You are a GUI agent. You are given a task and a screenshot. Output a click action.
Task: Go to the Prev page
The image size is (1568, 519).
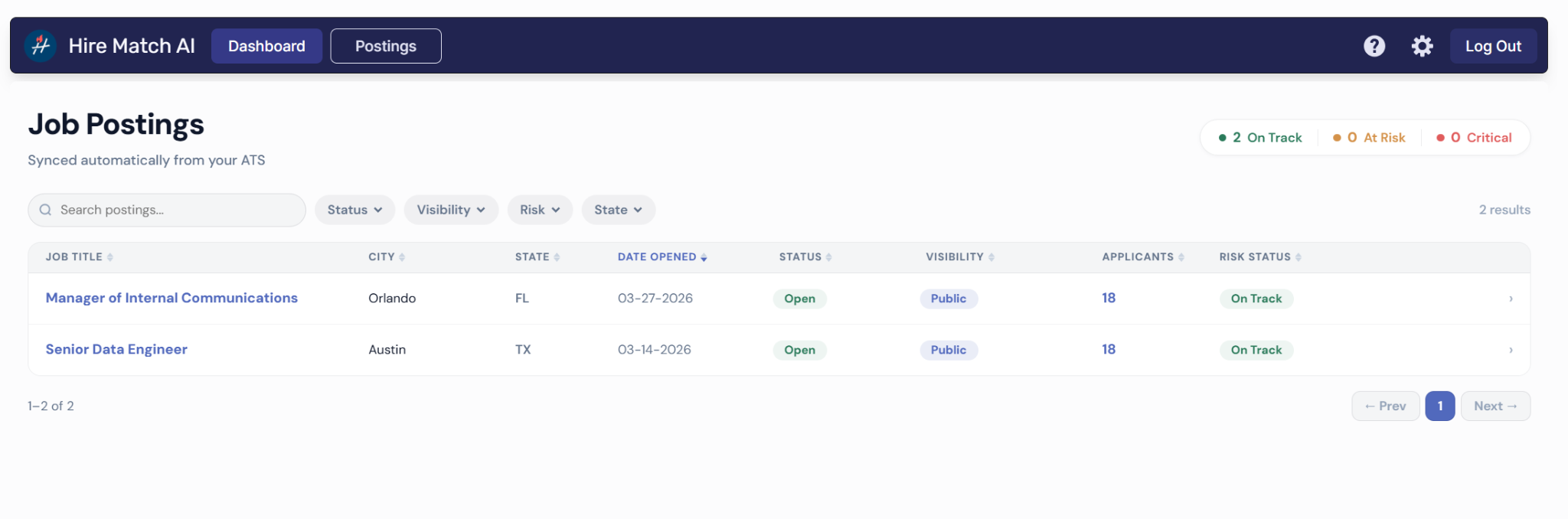tap(1385, 406)
